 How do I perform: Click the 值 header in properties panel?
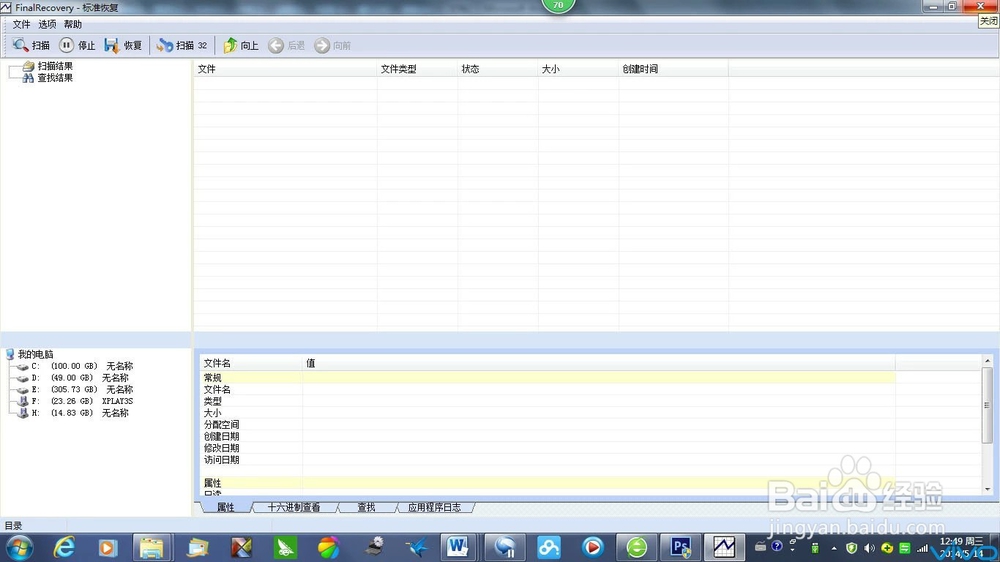(x=599, y=363)
